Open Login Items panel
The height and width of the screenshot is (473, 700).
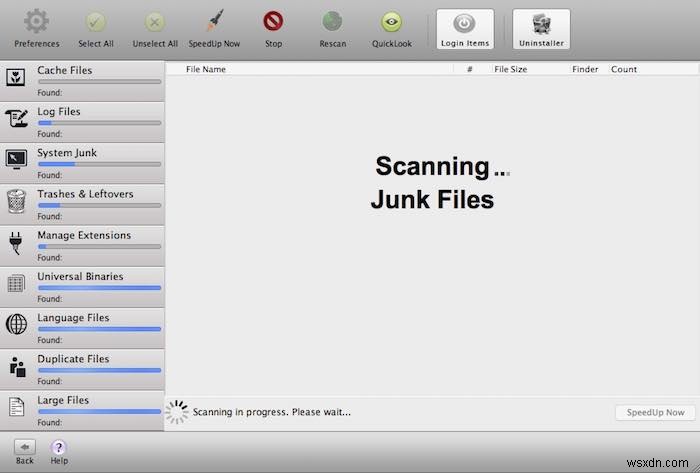point(465,28)
